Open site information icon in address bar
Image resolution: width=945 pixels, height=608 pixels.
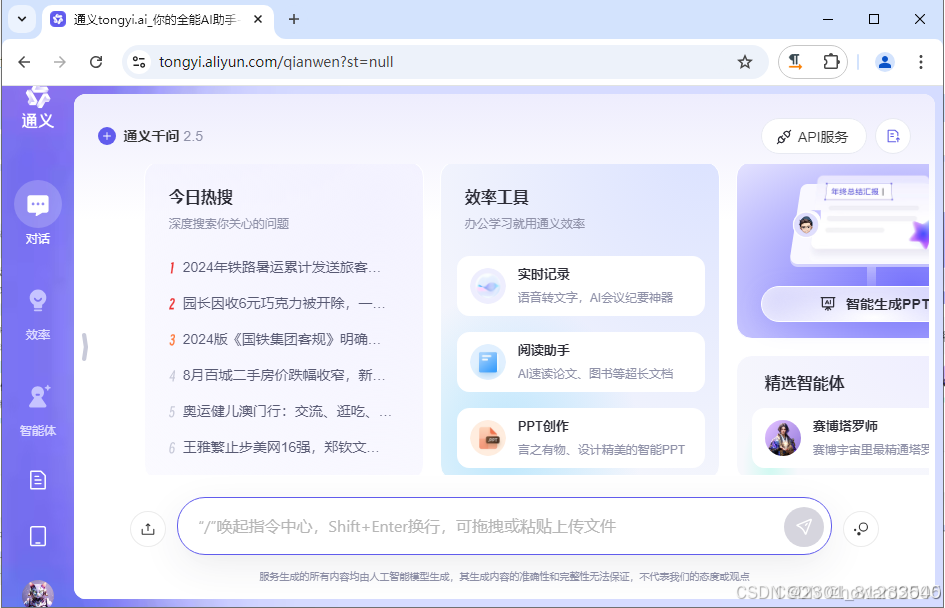coord(139,61)
